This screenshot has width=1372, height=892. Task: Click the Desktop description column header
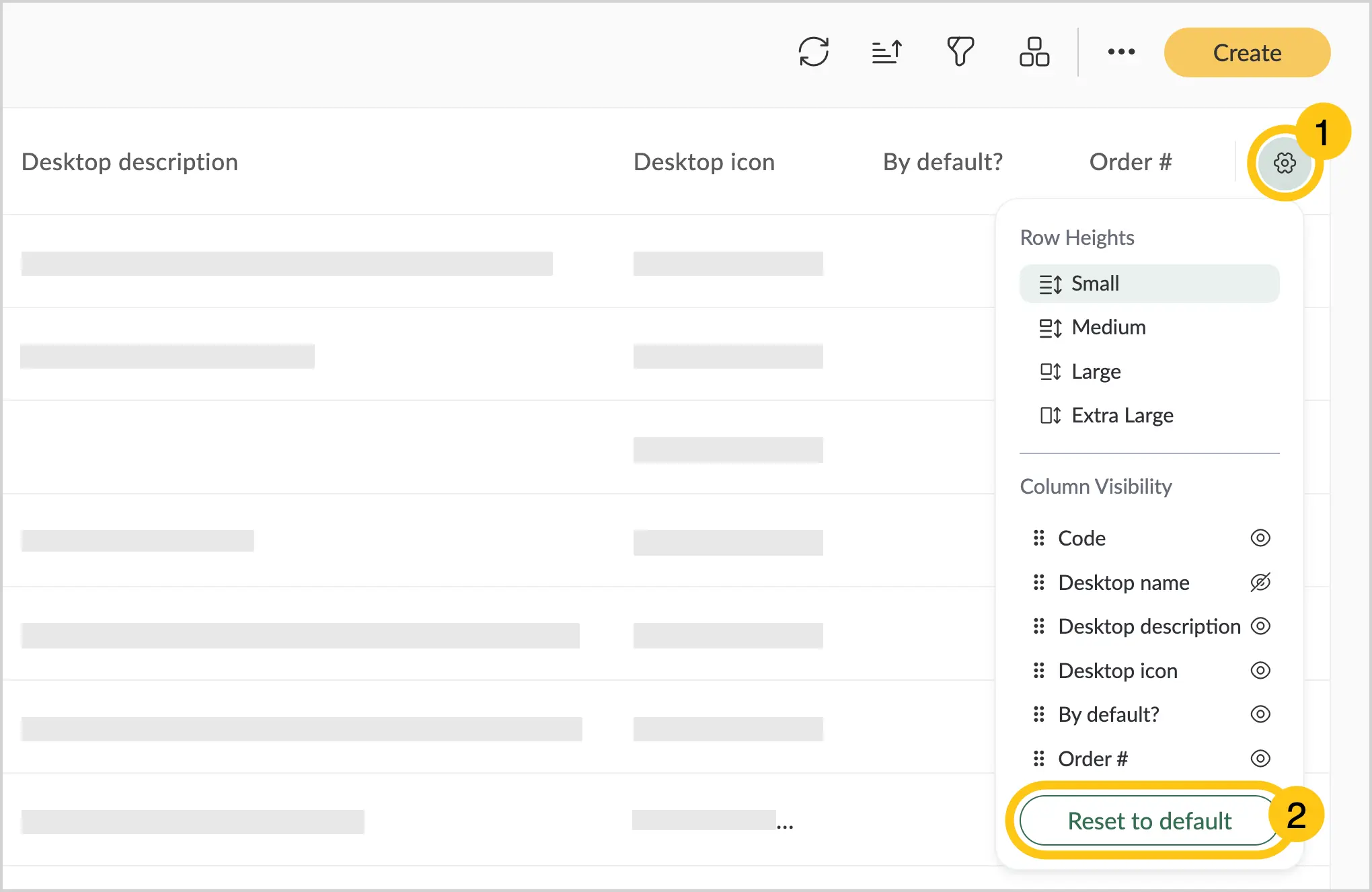click(130, 162)
